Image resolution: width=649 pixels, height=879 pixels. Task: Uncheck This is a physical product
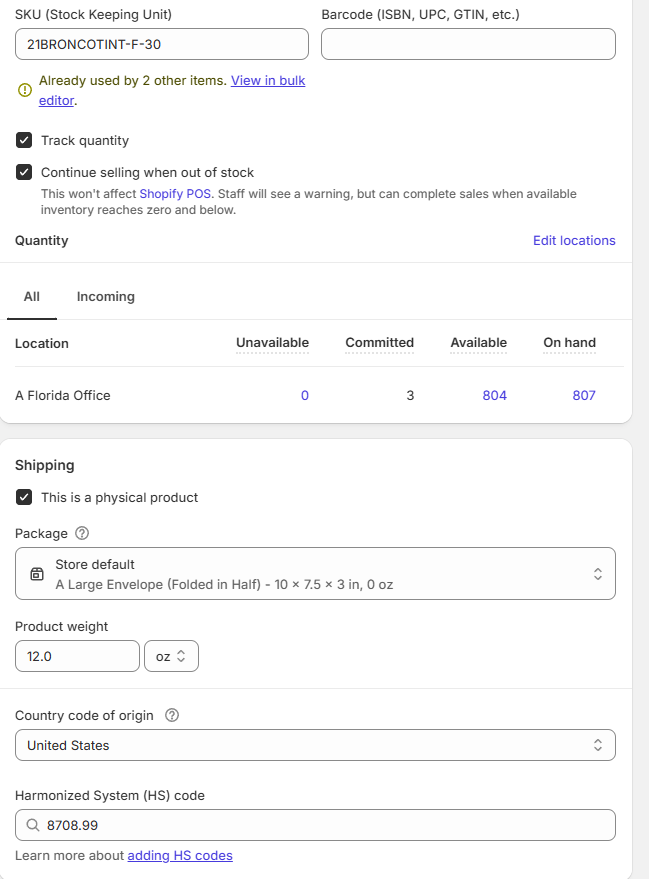[25, 497]
